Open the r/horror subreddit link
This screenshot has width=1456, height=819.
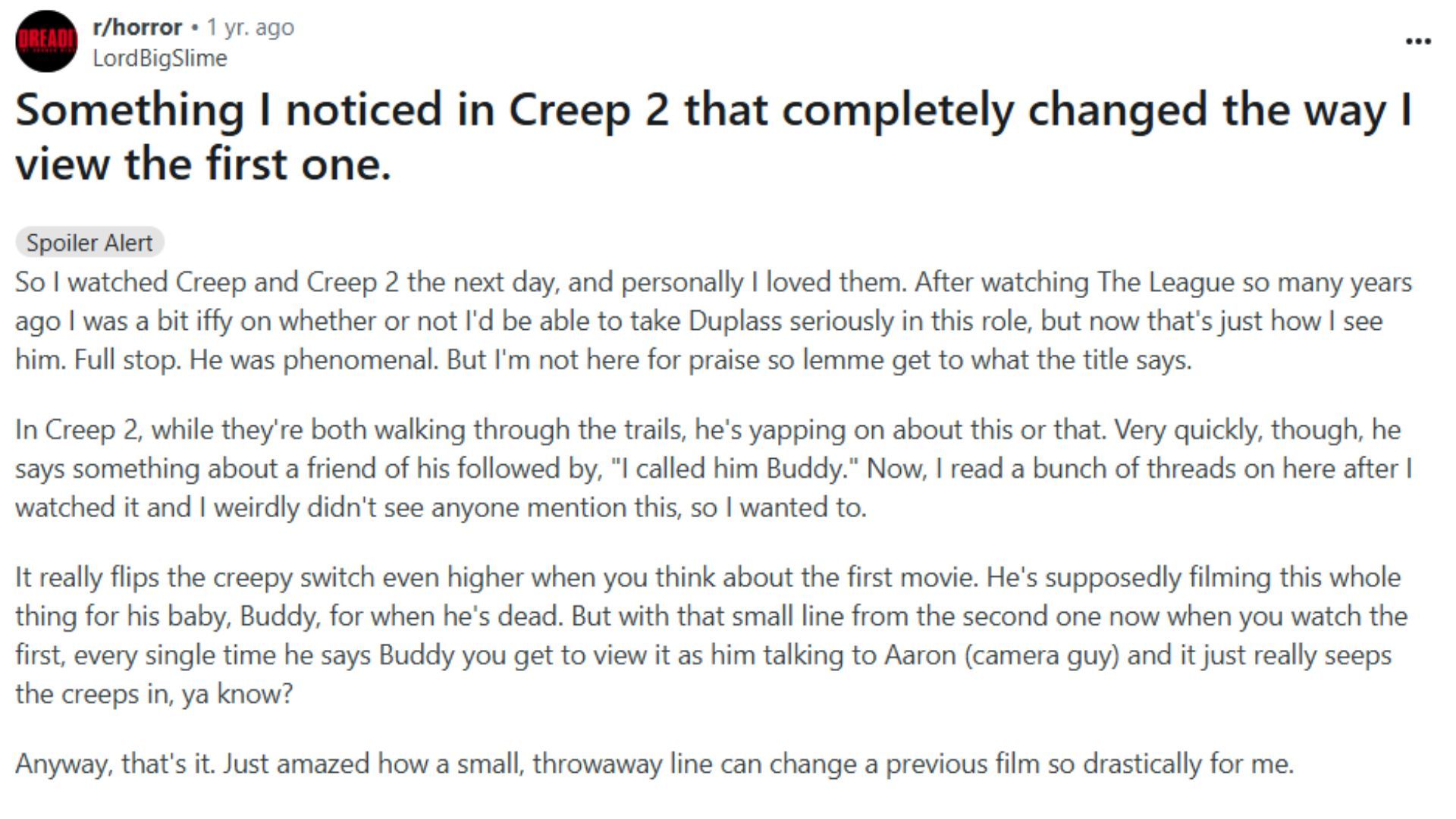point(137,27)
